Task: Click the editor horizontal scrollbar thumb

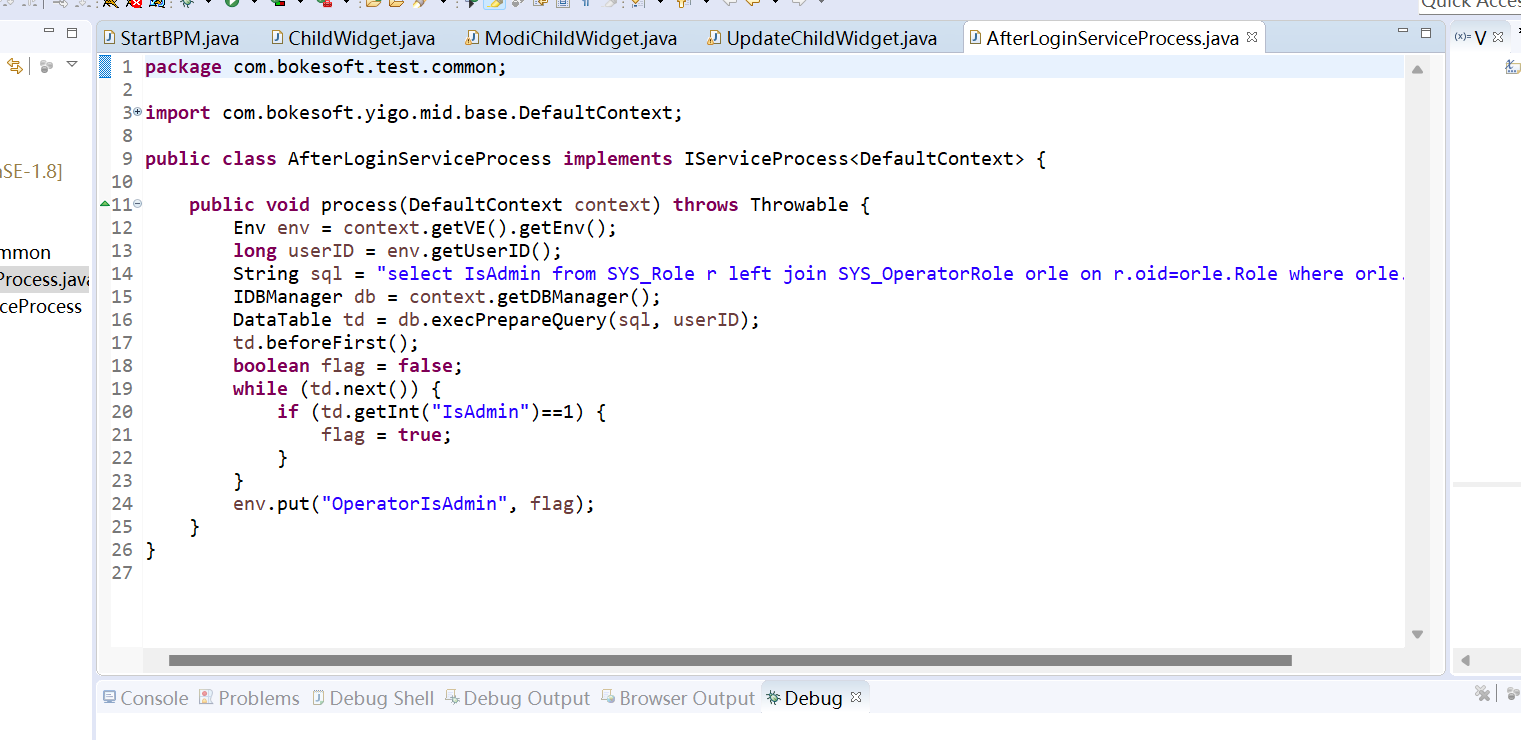Action: pos(730,660)
